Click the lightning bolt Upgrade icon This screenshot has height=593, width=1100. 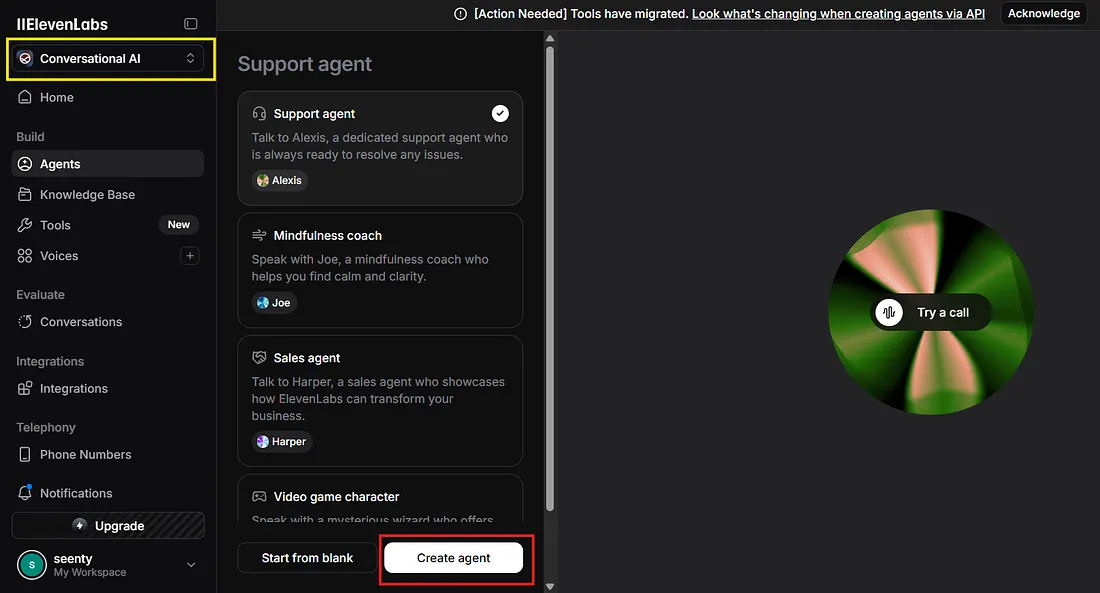point(80,526)
